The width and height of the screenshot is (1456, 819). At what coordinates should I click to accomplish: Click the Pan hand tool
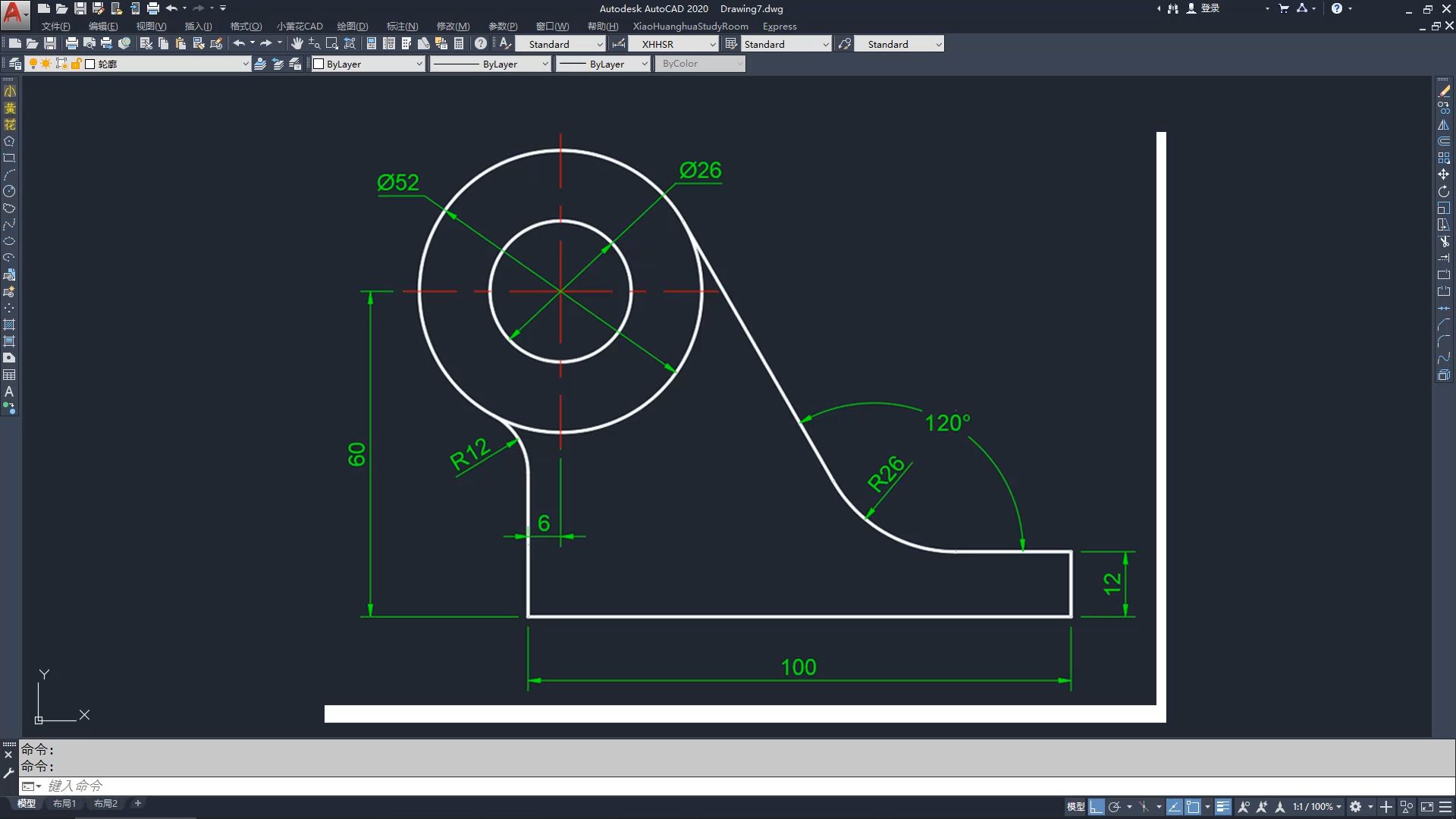(x=297, y=43)
